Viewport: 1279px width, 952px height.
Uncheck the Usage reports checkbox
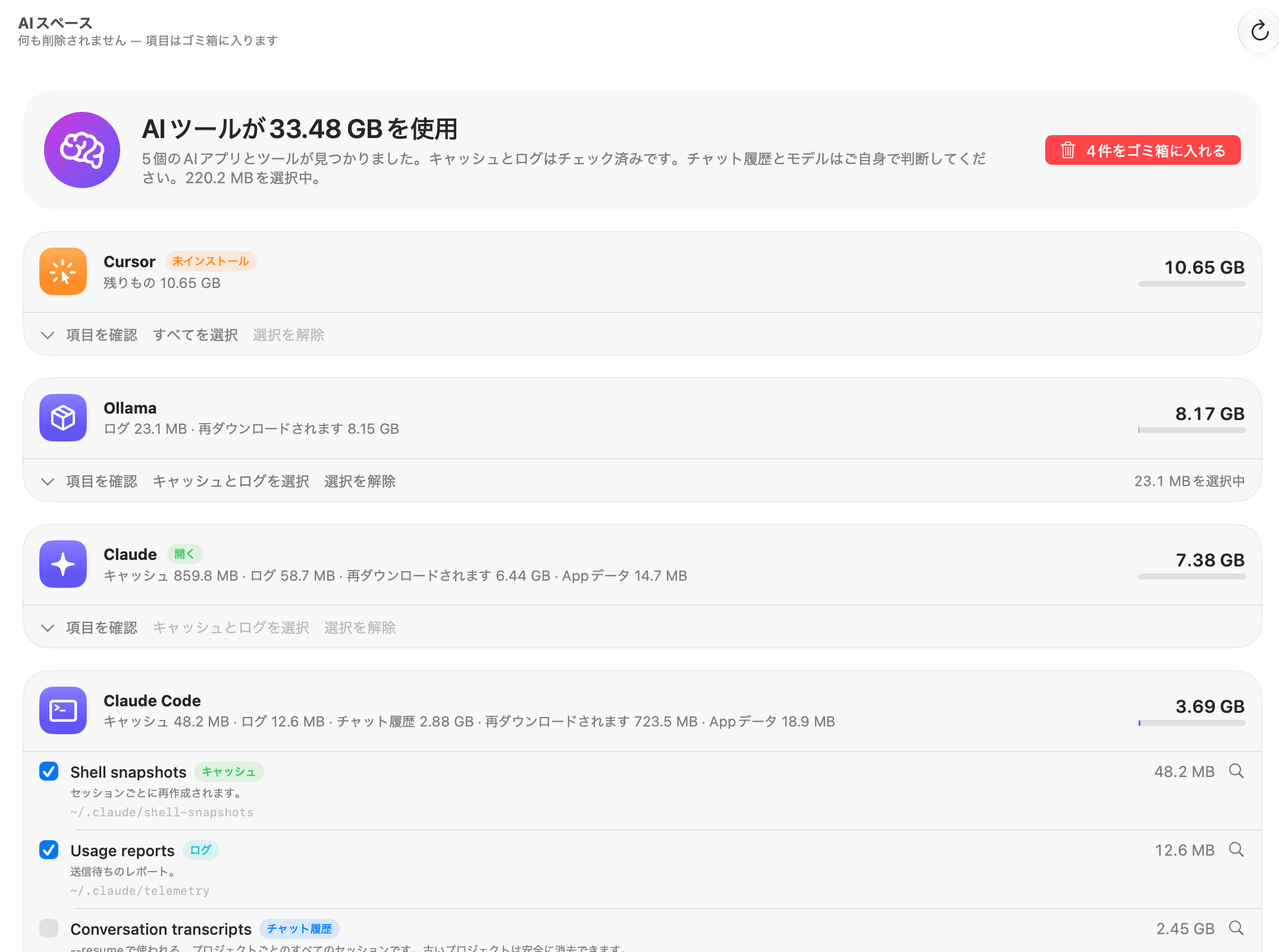coord(49,850)
